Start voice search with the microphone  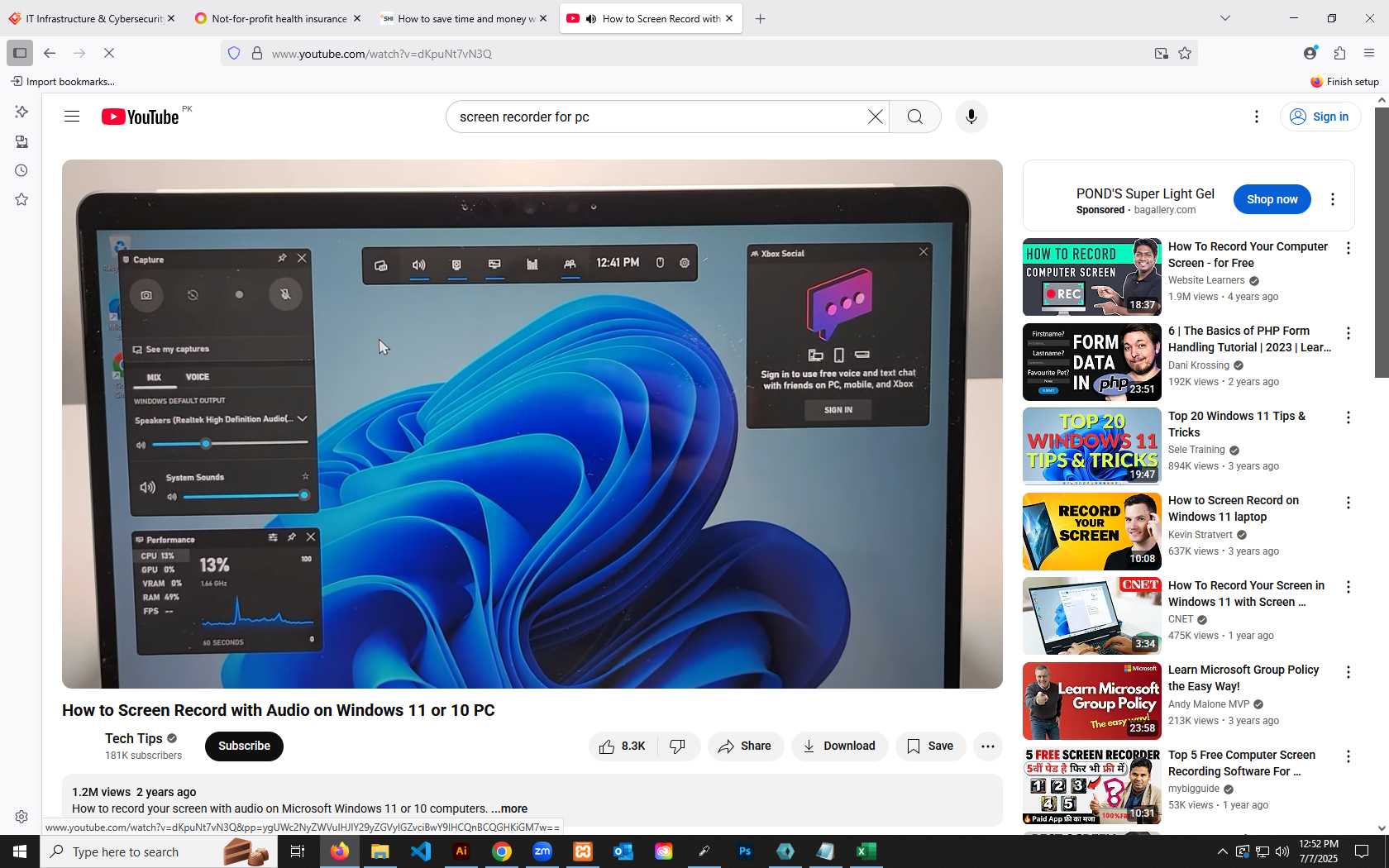971,117
